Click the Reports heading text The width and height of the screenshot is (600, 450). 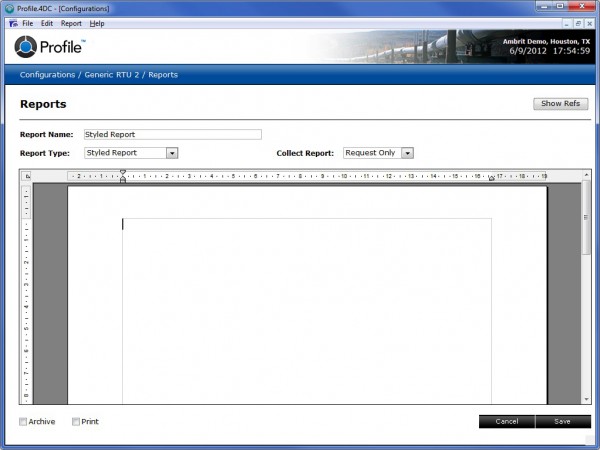[43, 104]
